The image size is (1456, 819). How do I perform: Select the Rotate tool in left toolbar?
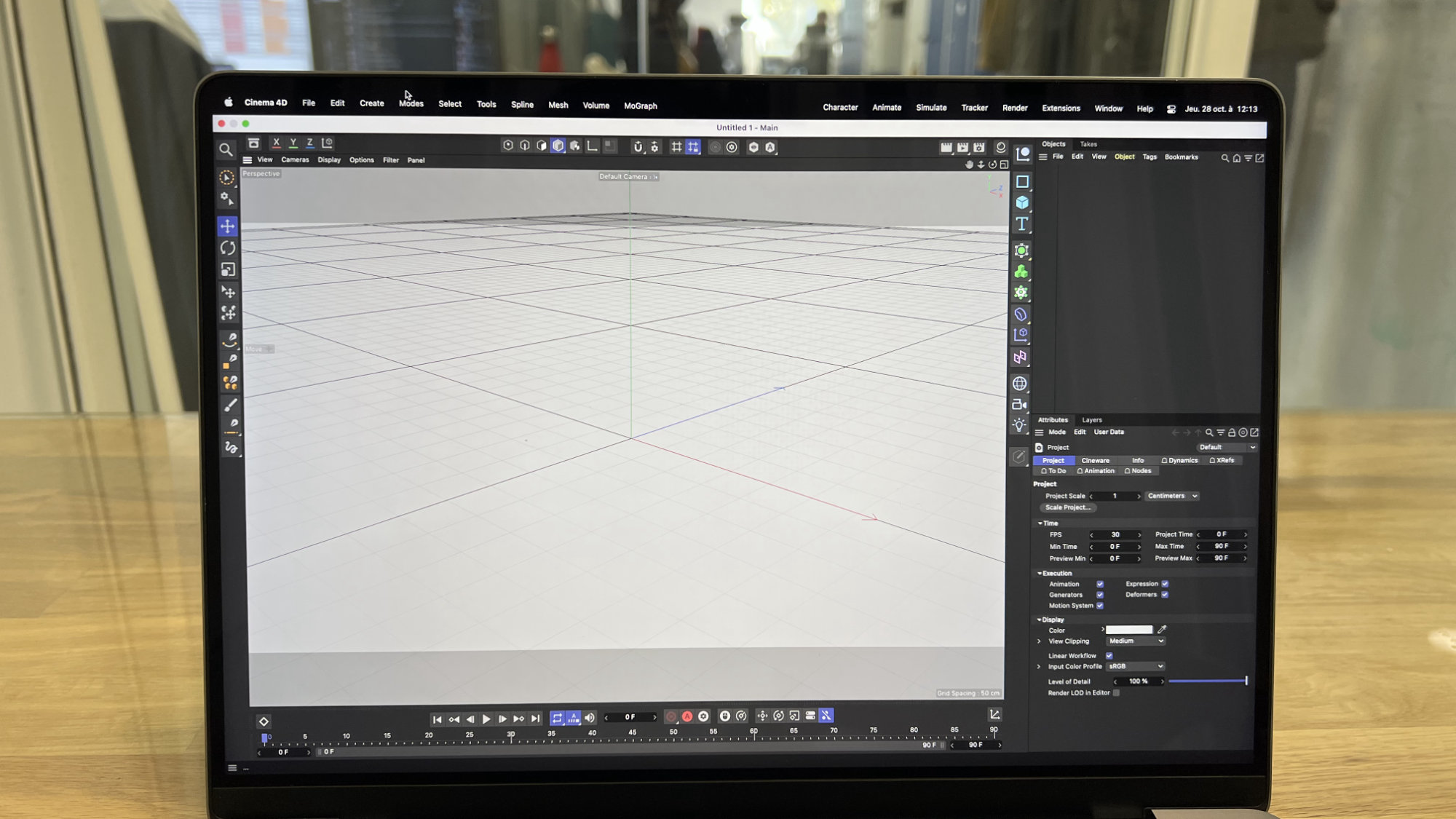pos(228,248)
